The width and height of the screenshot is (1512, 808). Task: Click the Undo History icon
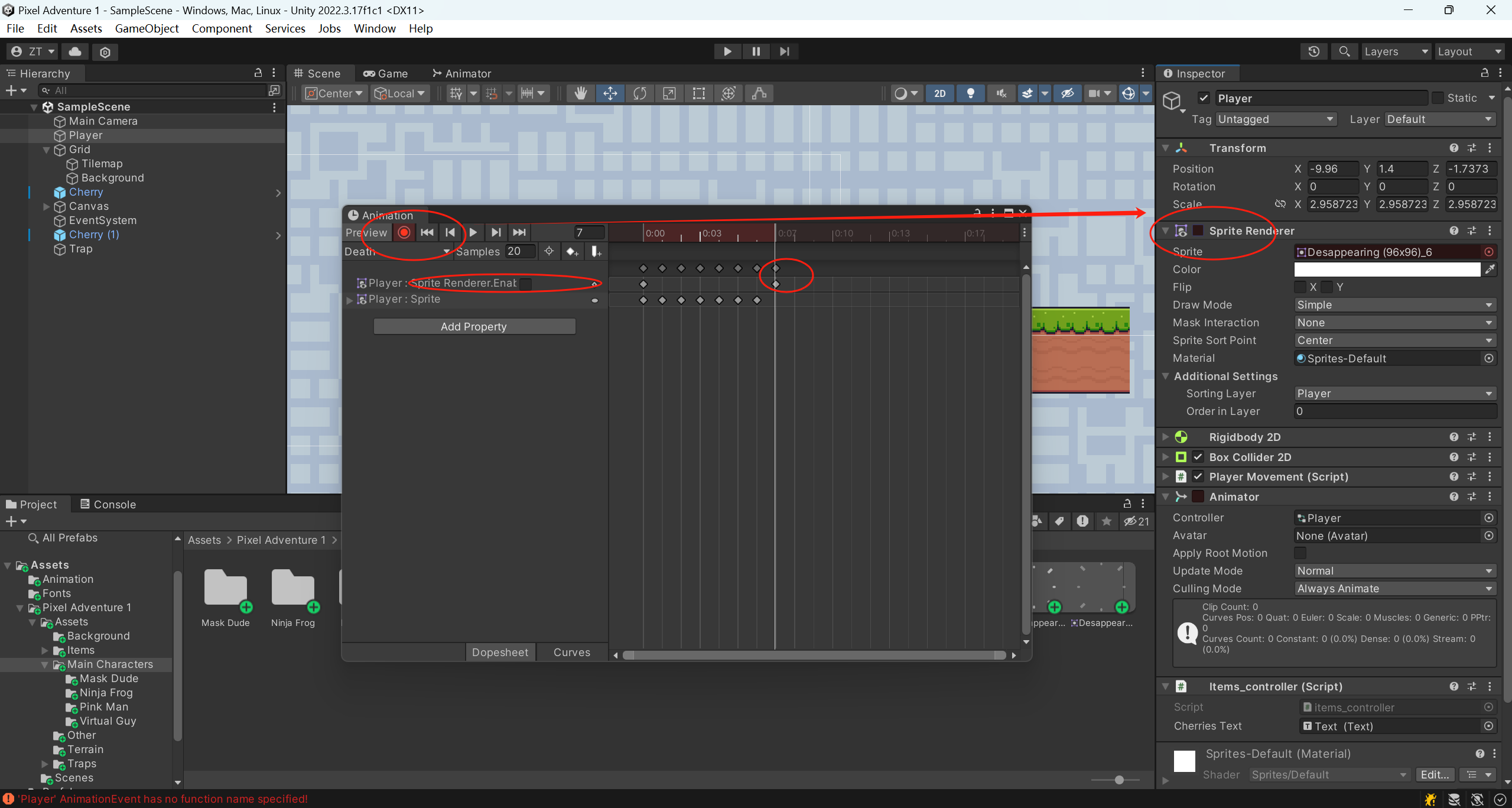pyautogui.click(x=1313, y=52)
